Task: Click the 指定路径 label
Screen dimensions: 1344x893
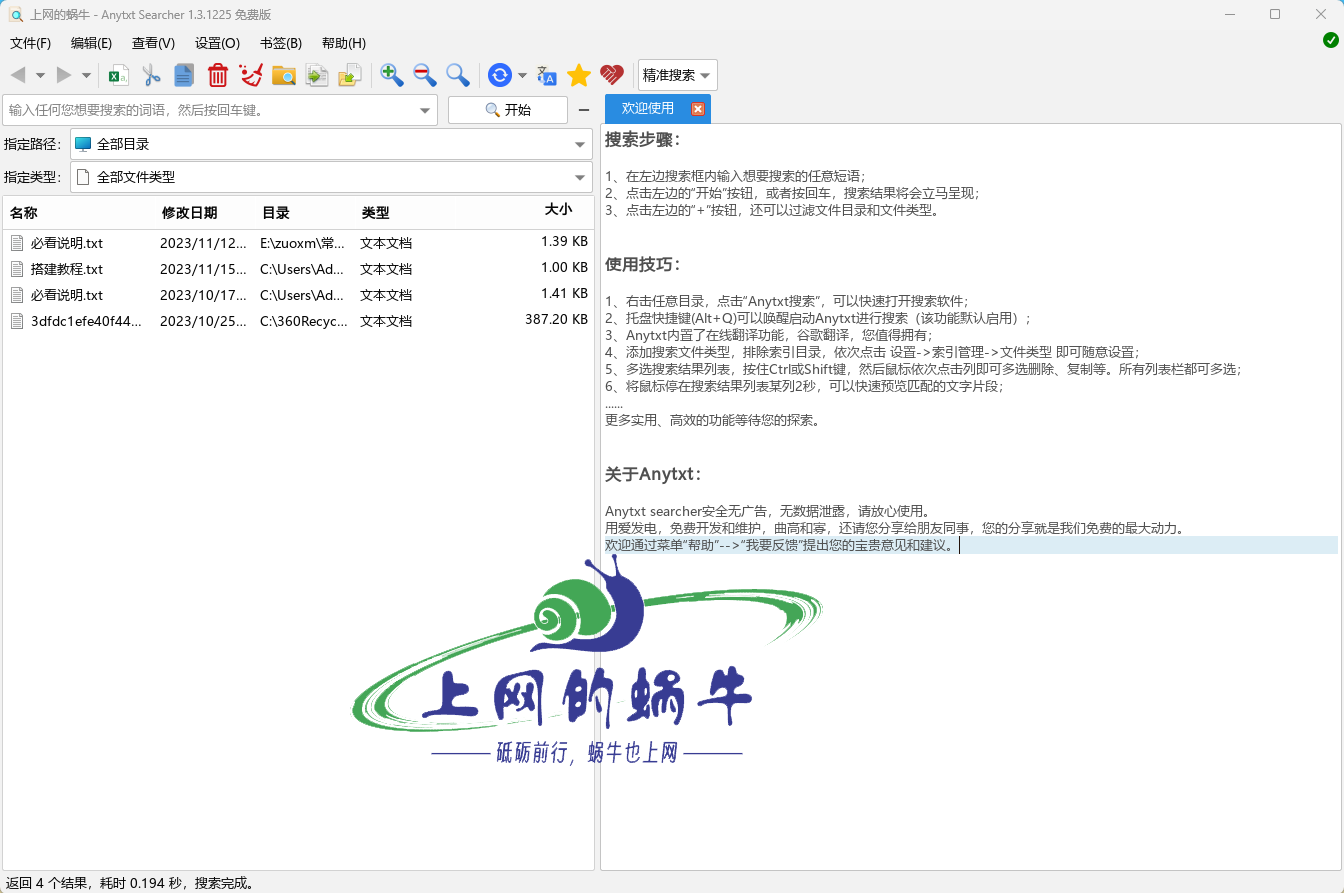Action: coord(33,144)
